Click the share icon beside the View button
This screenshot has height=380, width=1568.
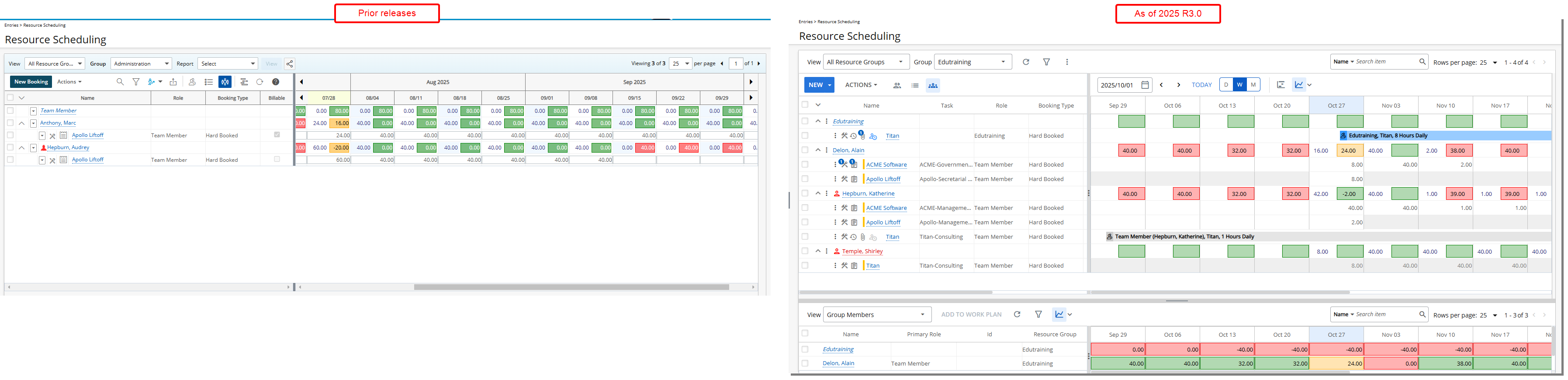point(290,63)
